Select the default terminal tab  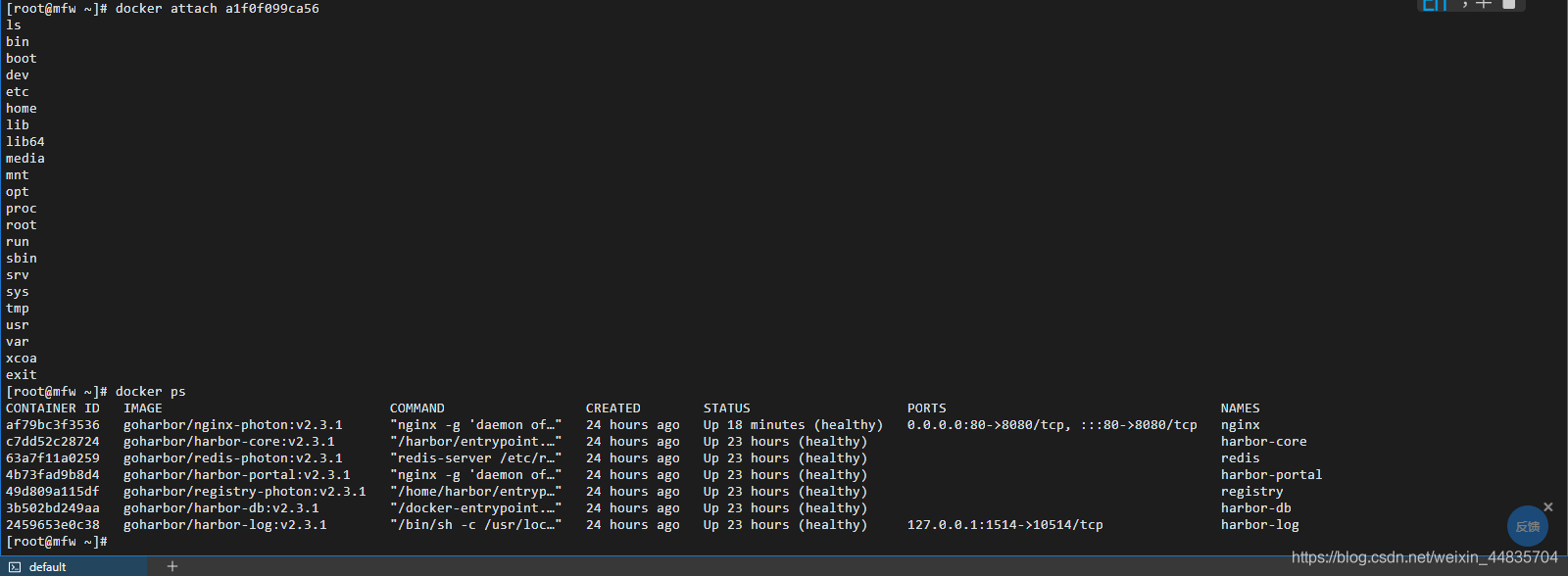tap(73, 566)
